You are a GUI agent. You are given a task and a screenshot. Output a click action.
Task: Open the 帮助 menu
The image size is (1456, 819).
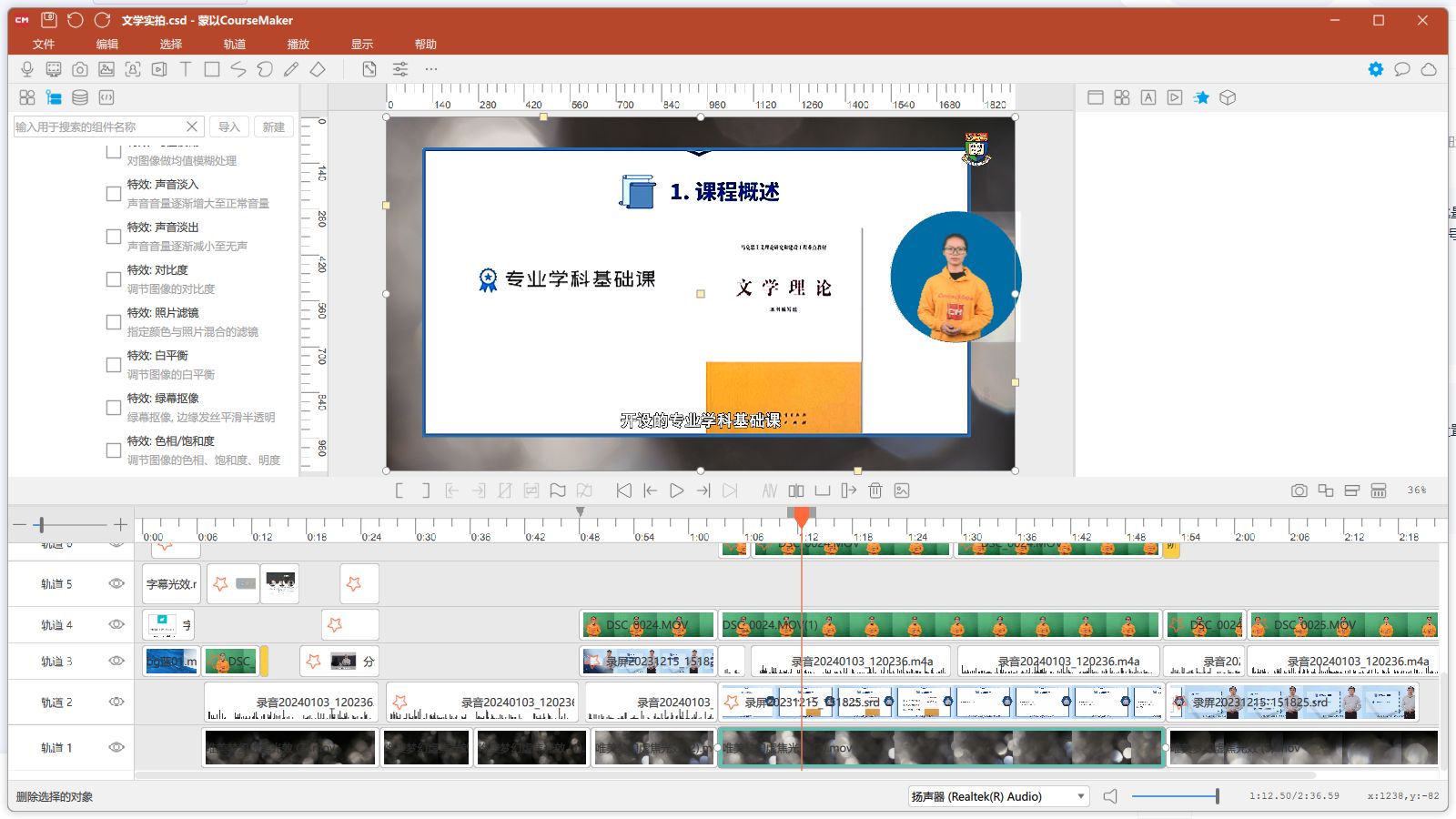[x=426, y=44]
